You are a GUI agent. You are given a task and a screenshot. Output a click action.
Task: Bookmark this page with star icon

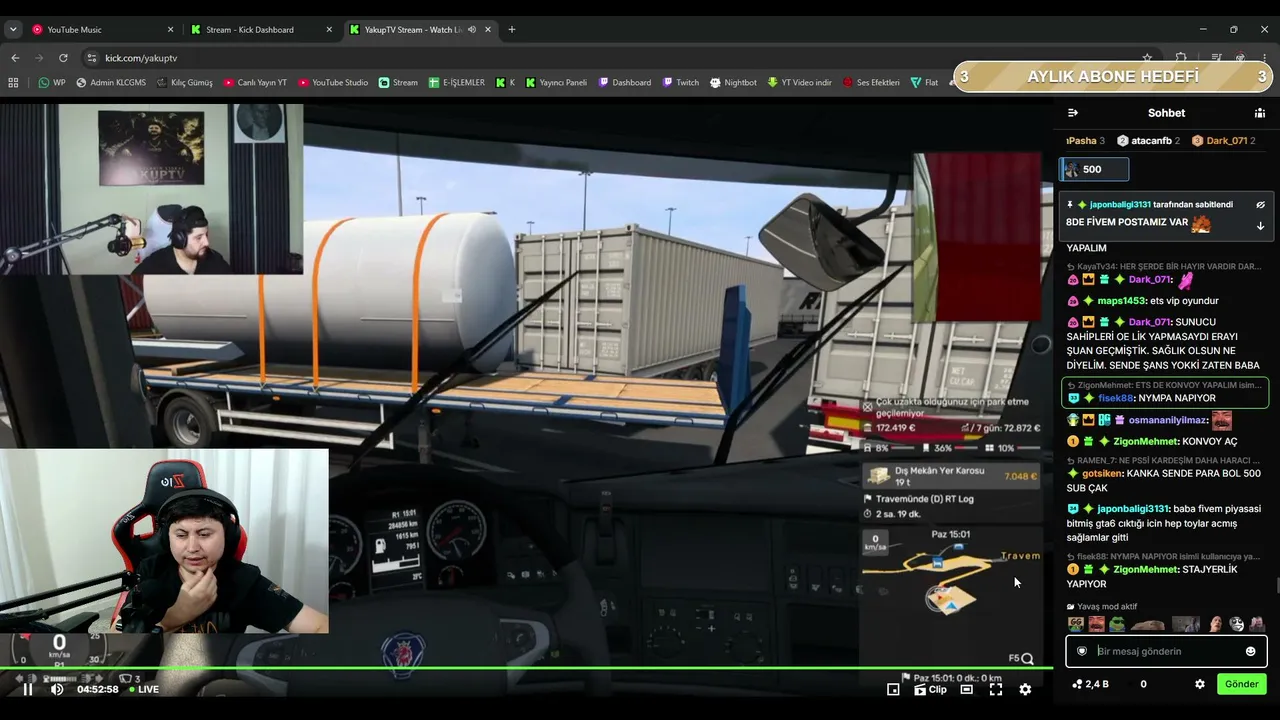(1147, 58)
